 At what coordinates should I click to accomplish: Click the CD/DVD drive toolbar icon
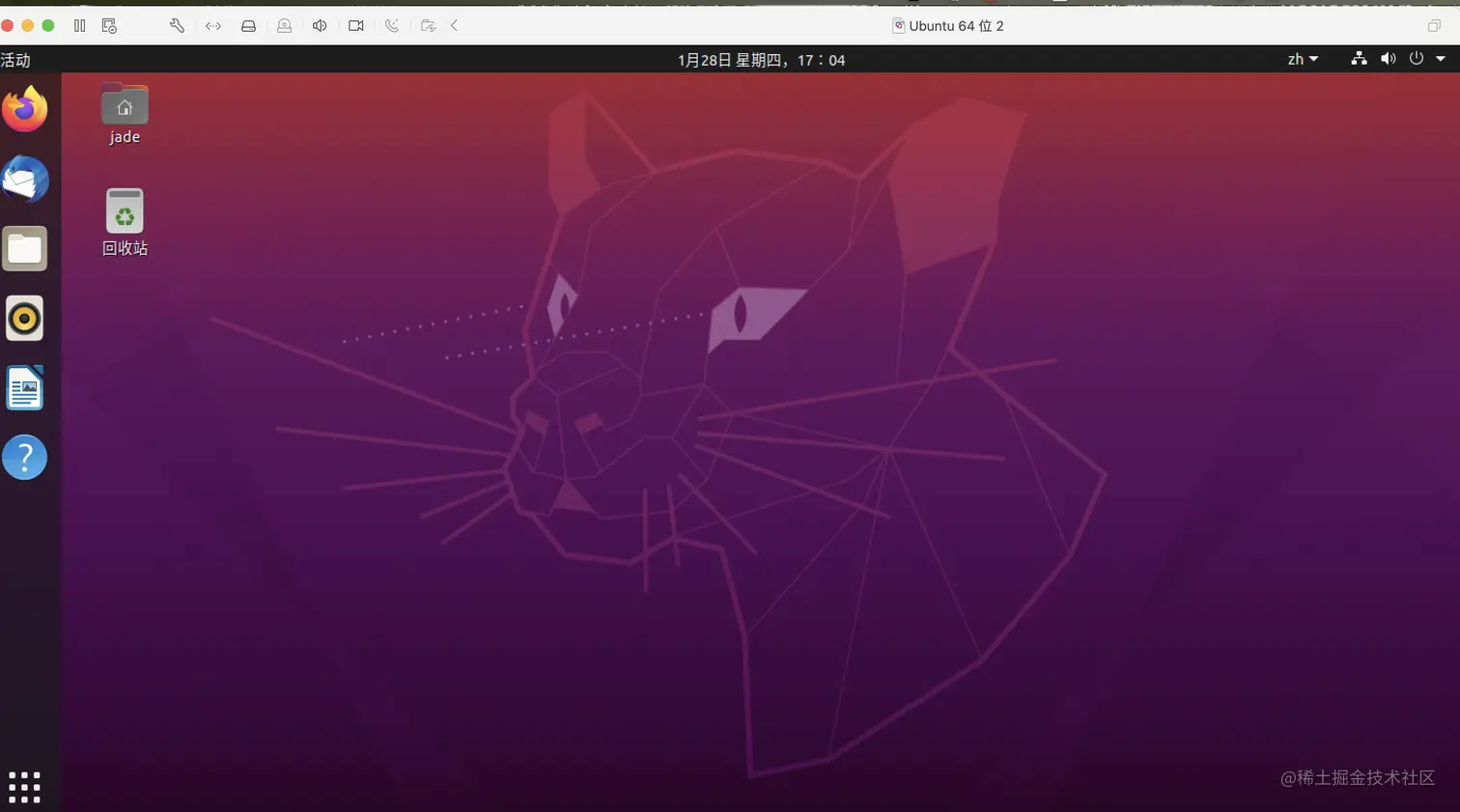tap(284, 26)
